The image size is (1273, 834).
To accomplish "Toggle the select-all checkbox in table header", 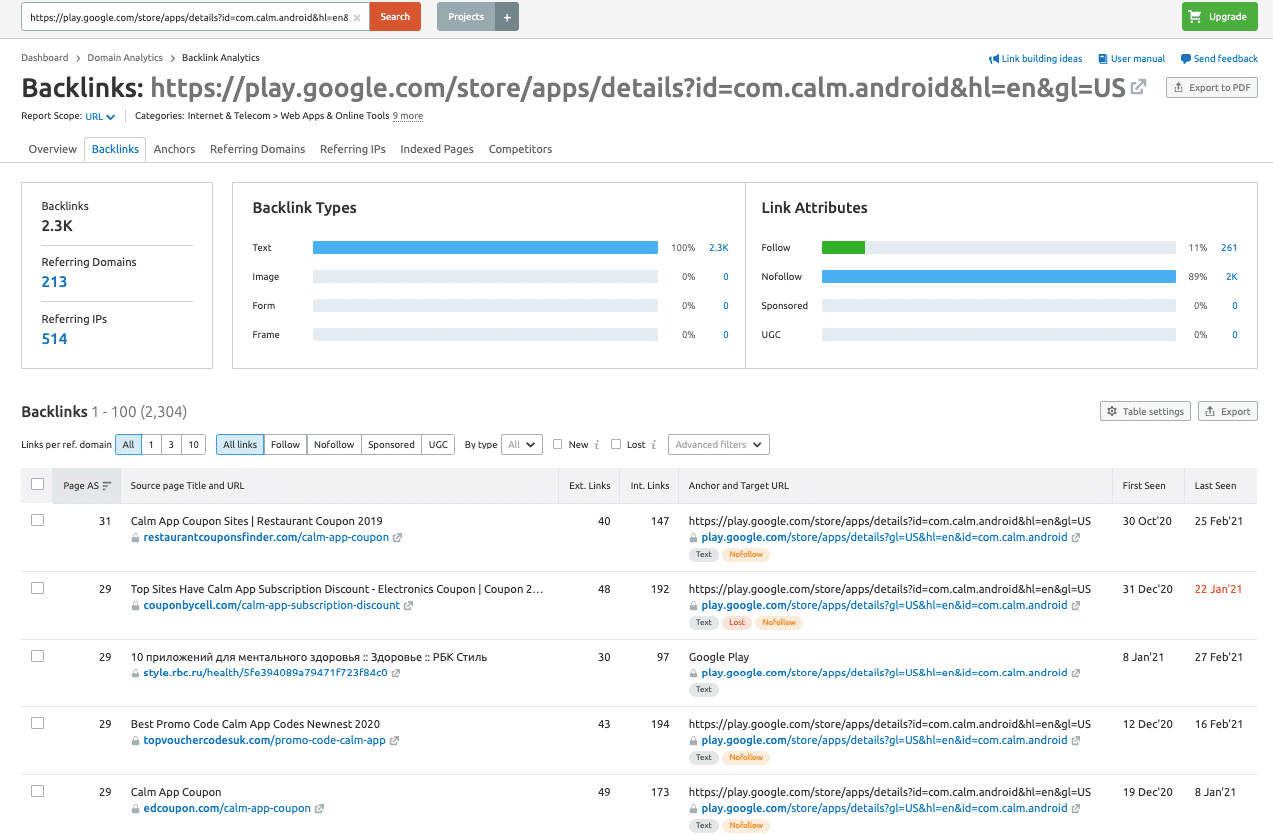I will [x=37, y=484].
